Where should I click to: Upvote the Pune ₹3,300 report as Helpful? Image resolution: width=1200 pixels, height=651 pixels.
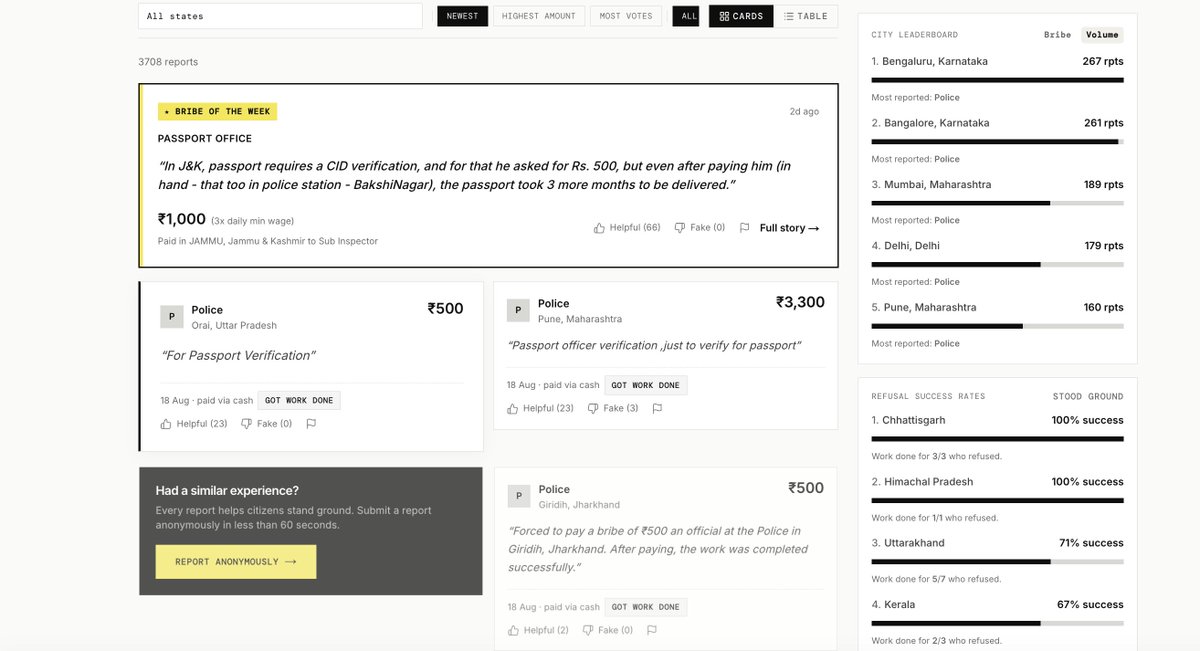[540, 408]
